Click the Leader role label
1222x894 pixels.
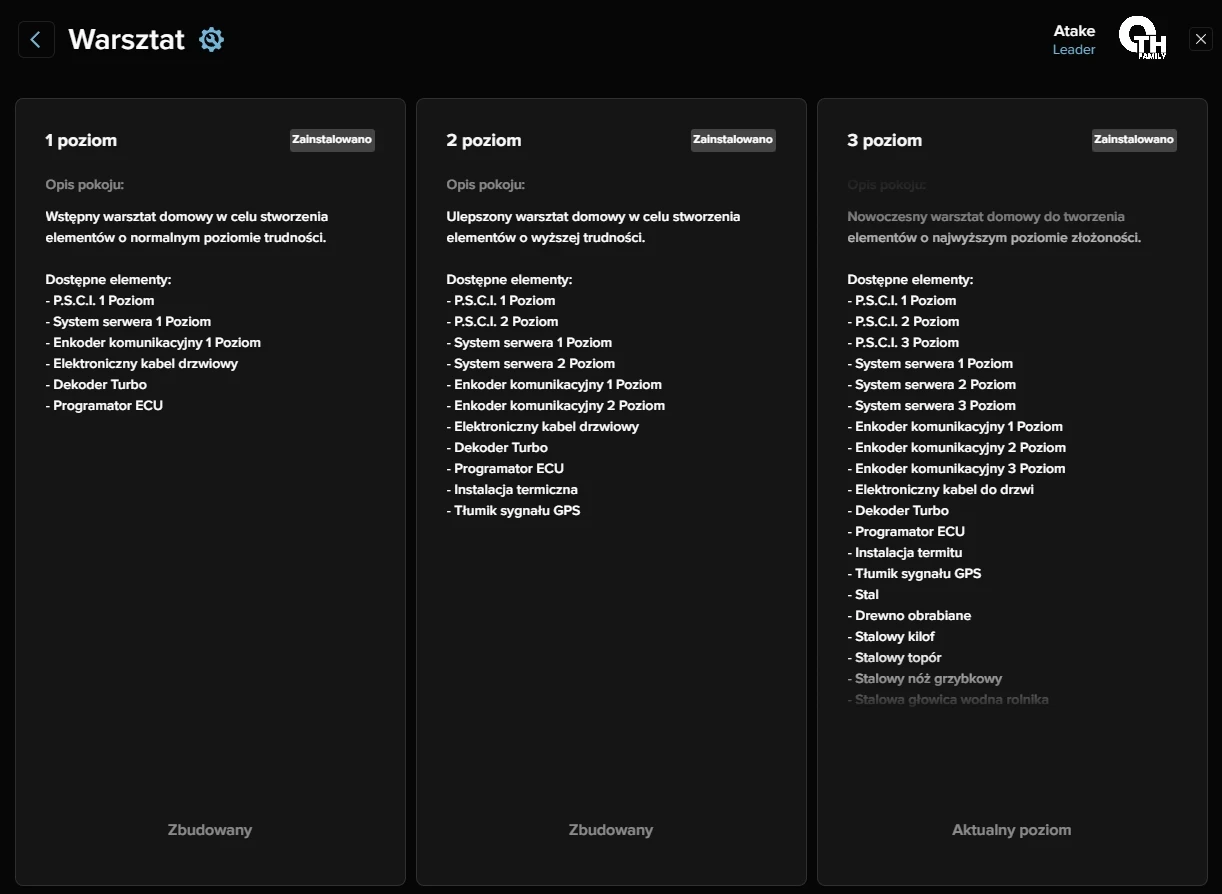1074,50
